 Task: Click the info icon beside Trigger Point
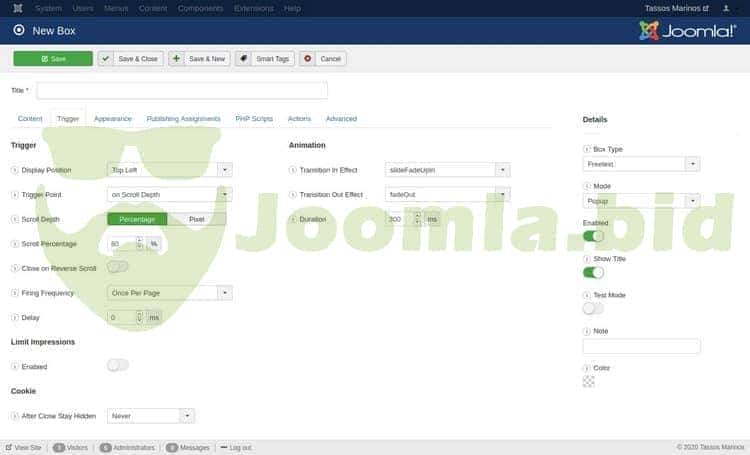click(15, 194)
